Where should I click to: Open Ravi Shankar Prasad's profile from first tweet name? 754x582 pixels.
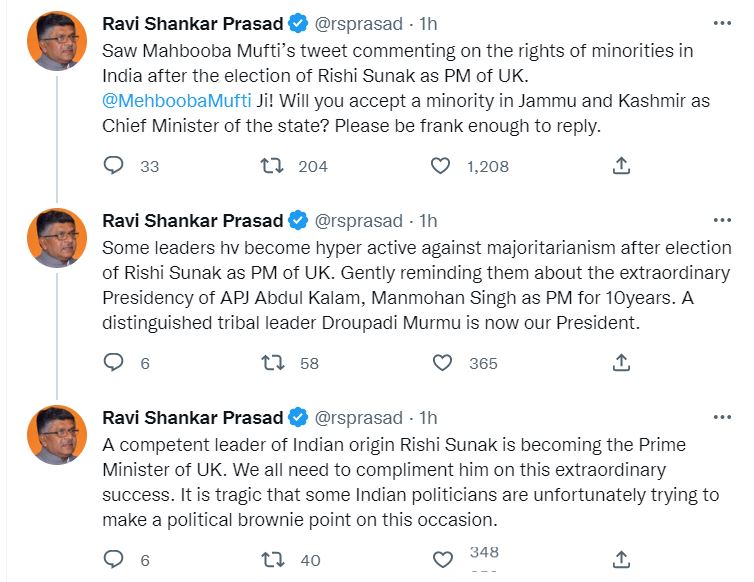click(x=193, y=22)
